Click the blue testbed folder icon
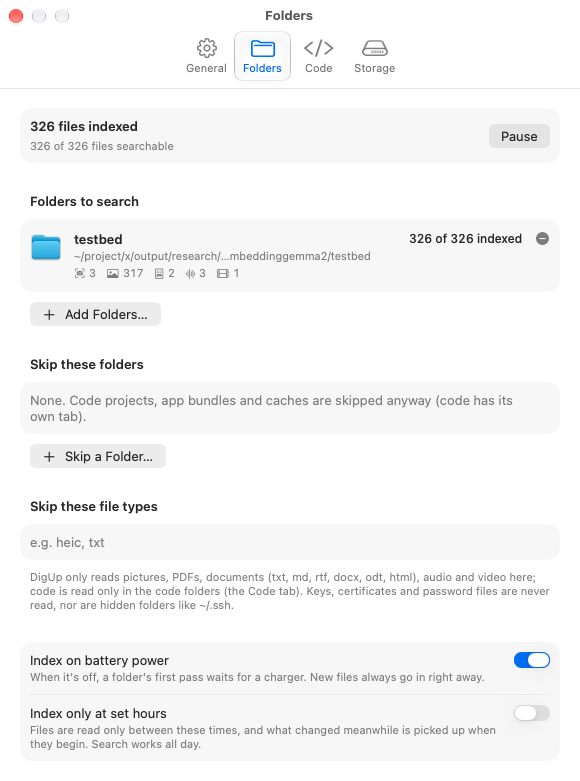The width and height of the screenshot is (580, 781). [46, 247]
